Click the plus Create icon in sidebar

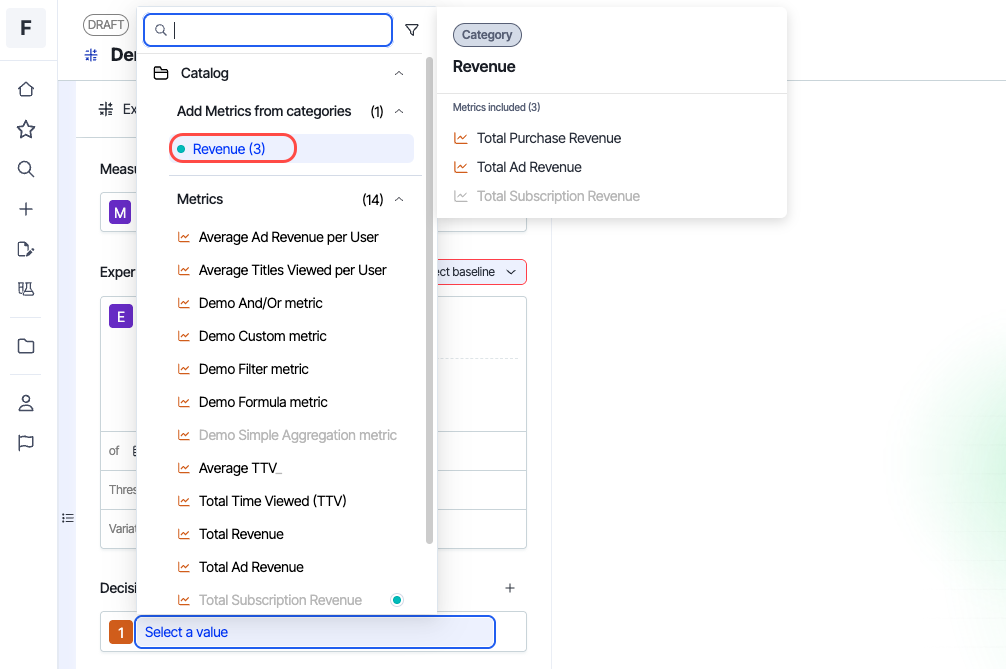26,209
